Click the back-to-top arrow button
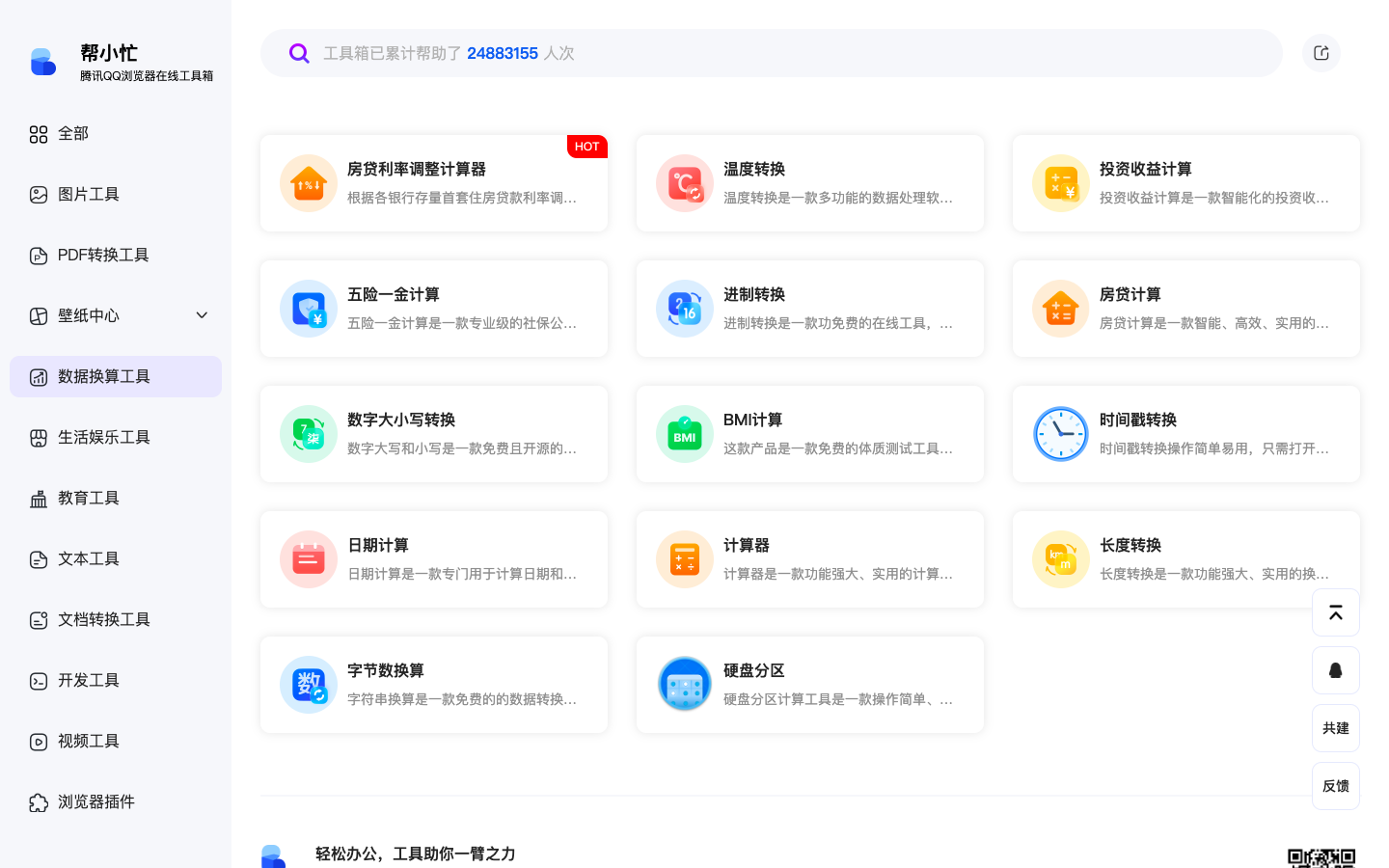This screenshot has width=1389, height=868. coord(1336,612)
